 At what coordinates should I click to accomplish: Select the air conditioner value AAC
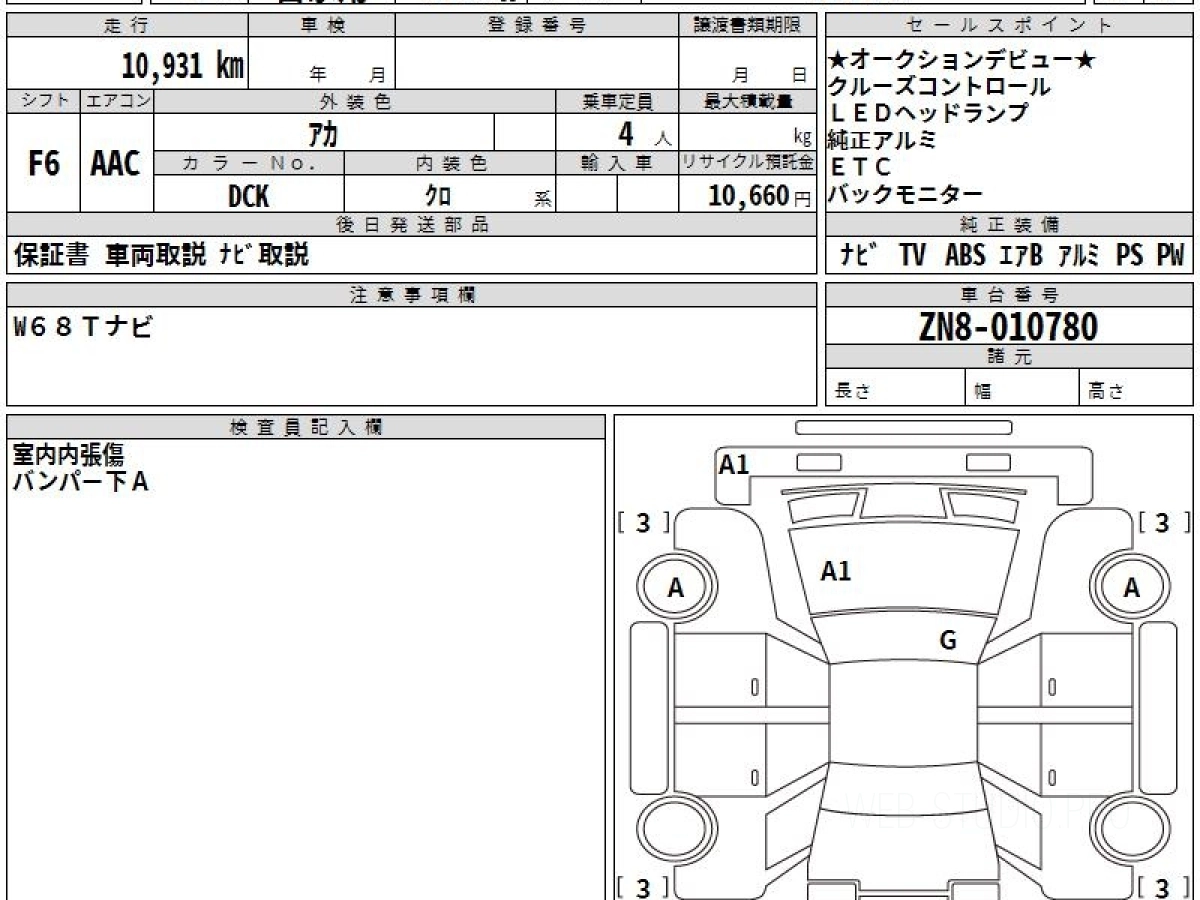pyautogui.click(x=116, y=164)
